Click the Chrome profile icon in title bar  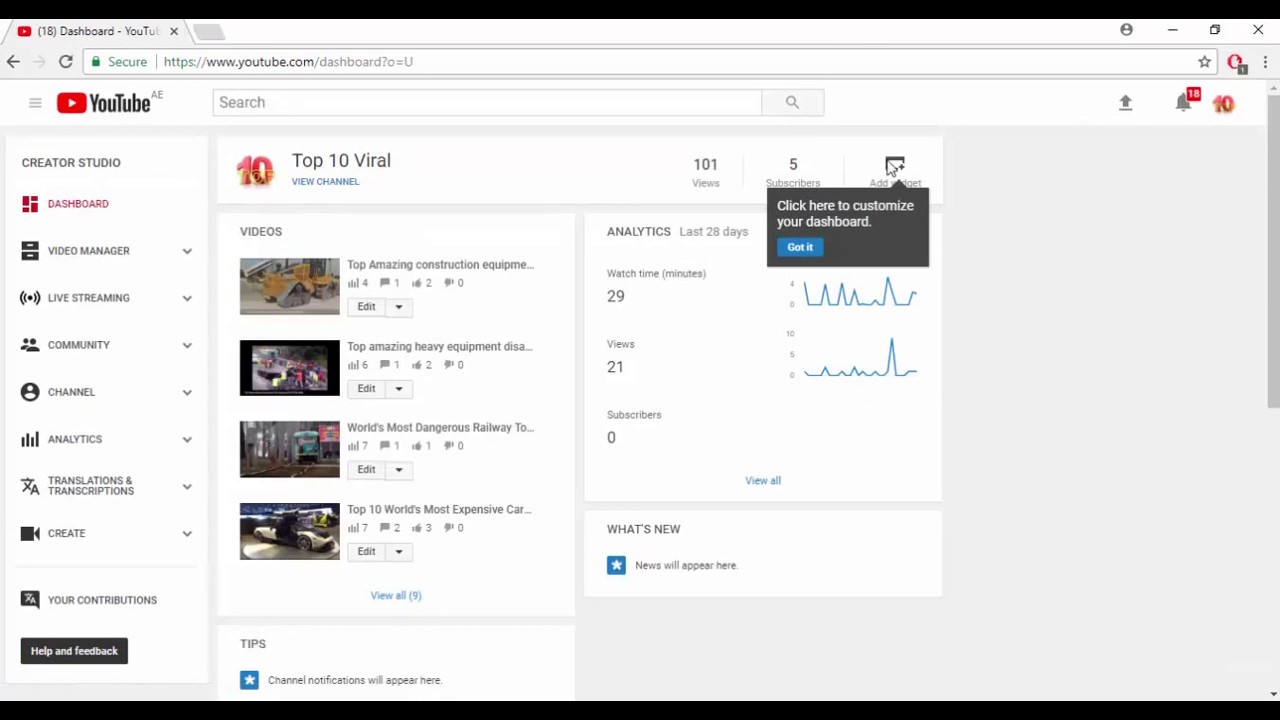pos(1126,30)
